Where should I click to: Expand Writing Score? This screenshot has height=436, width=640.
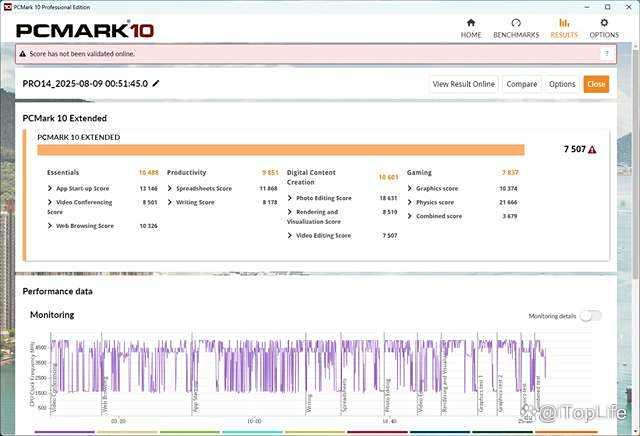(170, 202)
